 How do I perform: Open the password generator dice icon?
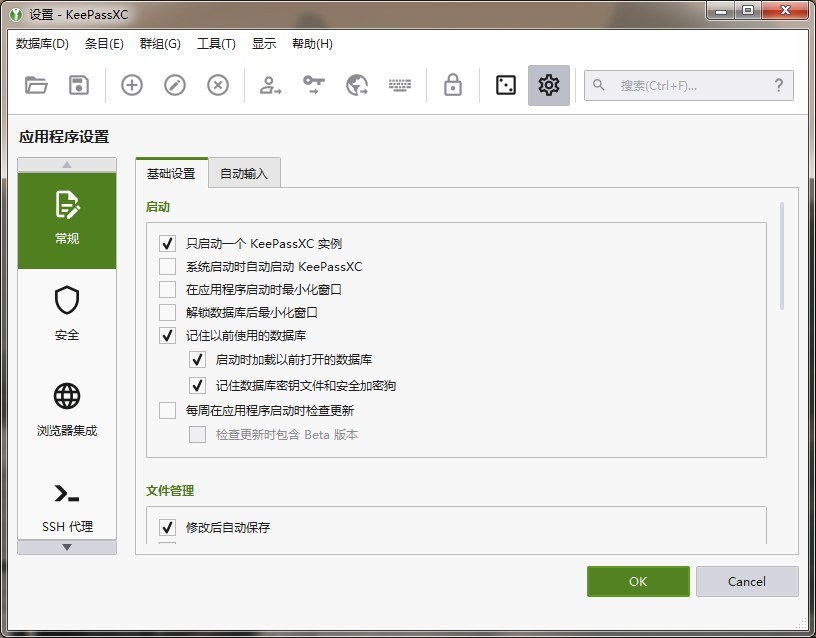click(506, 85)
